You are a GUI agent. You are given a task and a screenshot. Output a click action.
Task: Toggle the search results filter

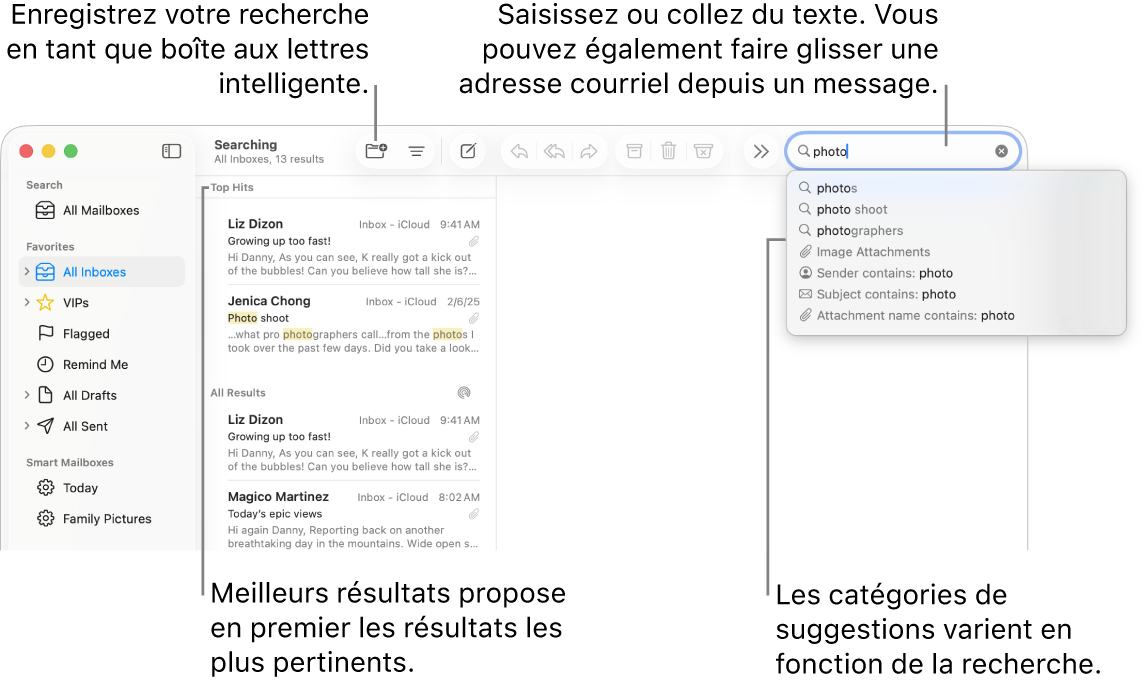click(x=416, y=151)
